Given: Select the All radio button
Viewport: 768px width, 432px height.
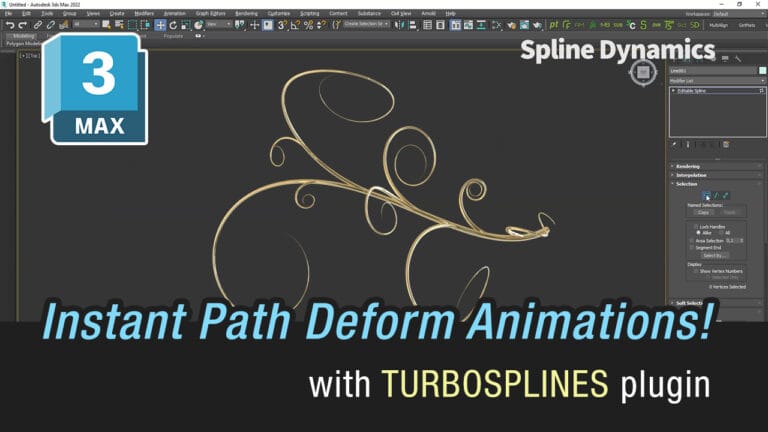Looking at the screenshot, I should coord(721,233).
